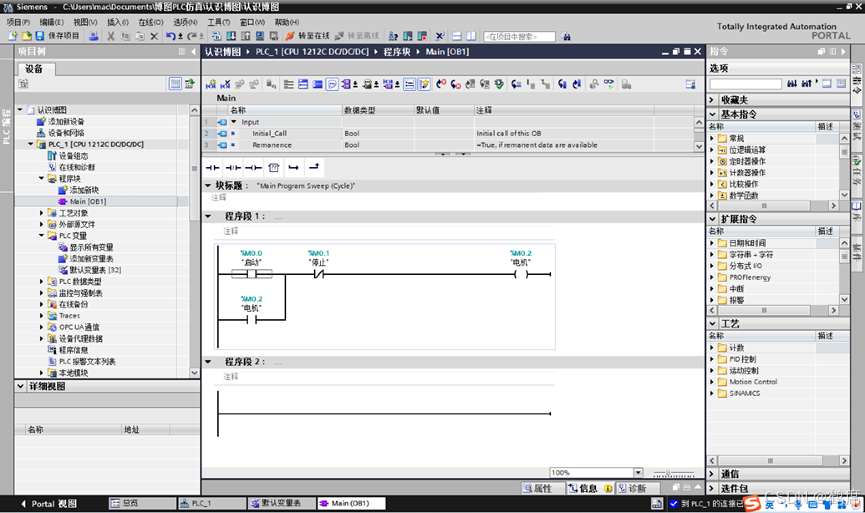Click the Open project icon
The image size is (865, 513).
[x=26, y=36]
